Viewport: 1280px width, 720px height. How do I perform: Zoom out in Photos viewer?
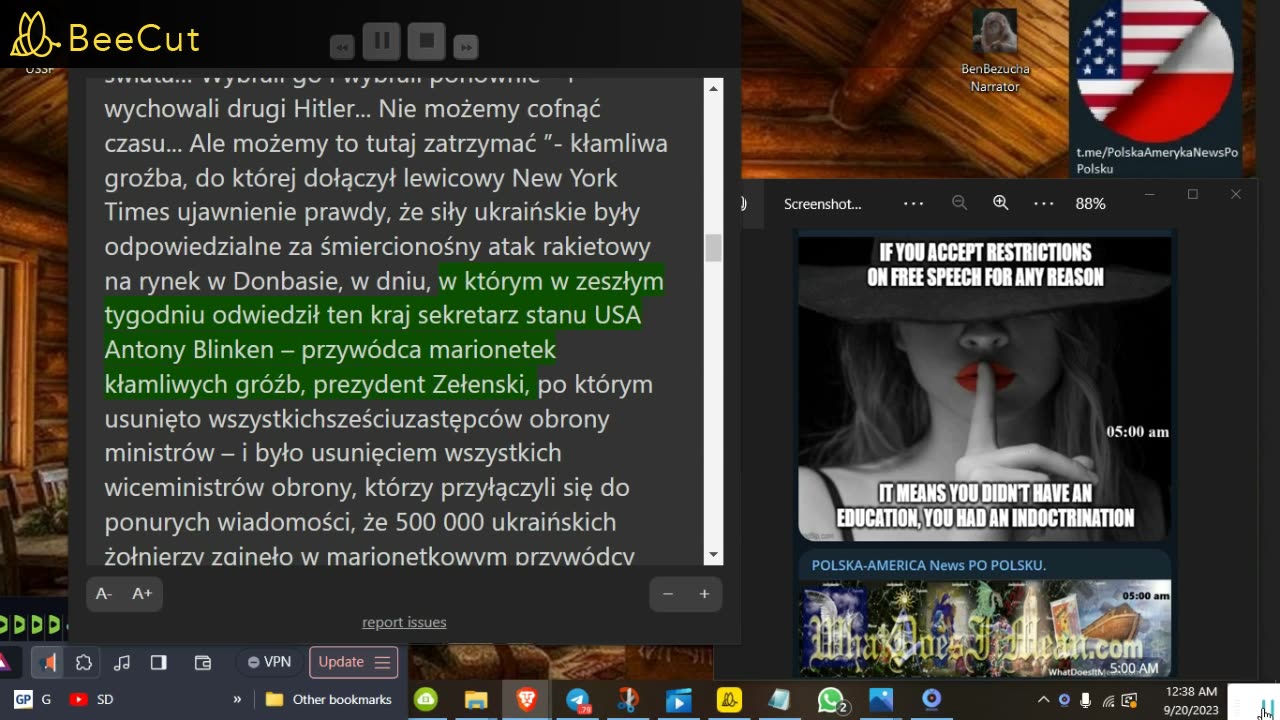(959, 203)
